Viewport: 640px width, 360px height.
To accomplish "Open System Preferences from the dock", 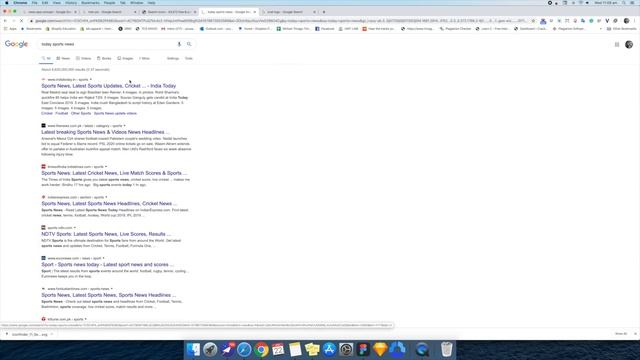I will click(x=346, y=350).
